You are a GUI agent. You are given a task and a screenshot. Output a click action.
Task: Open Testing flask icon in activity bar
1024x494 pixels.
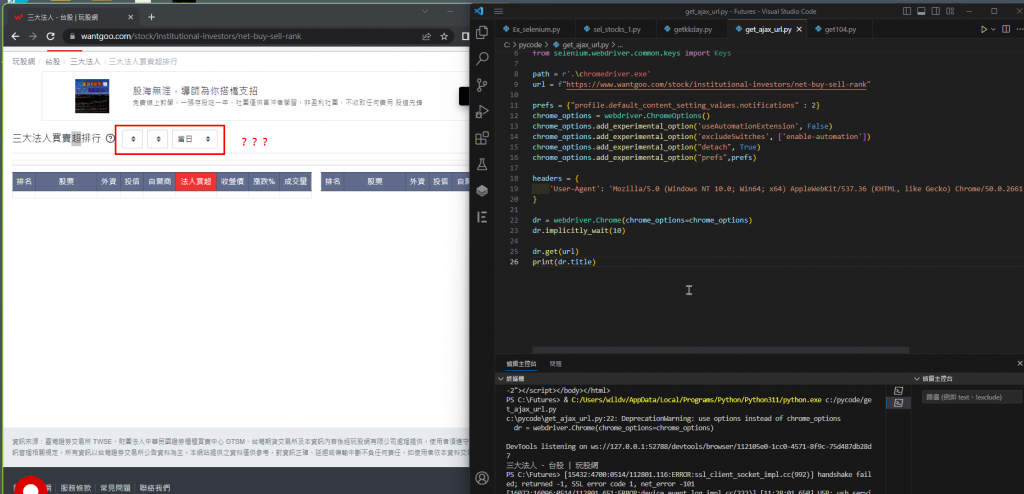tap(482, 164)
